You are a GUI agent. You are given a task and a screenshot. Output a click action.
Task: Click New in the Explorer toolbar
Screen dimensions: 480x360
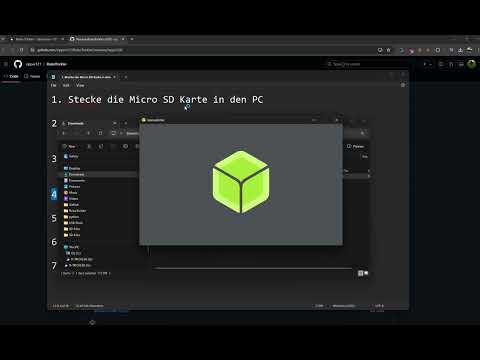tap(69, 146)
